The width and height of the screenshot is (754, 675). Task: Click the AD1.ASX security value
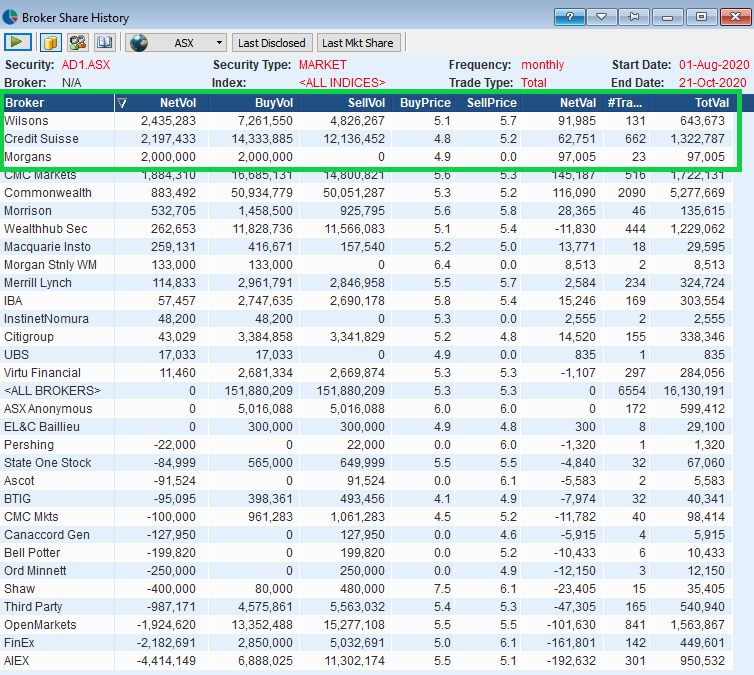coord(86,65)
